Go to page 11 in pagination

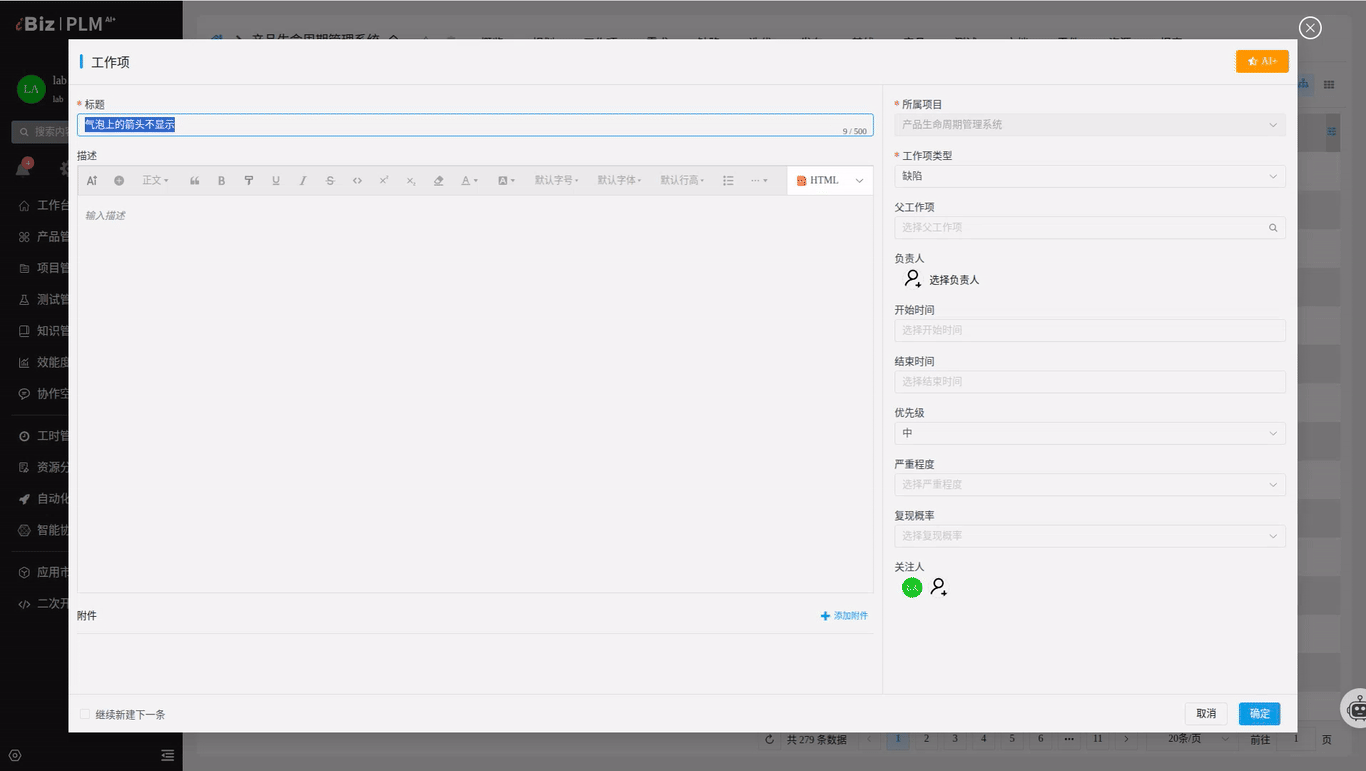[x=1097, y=739]
